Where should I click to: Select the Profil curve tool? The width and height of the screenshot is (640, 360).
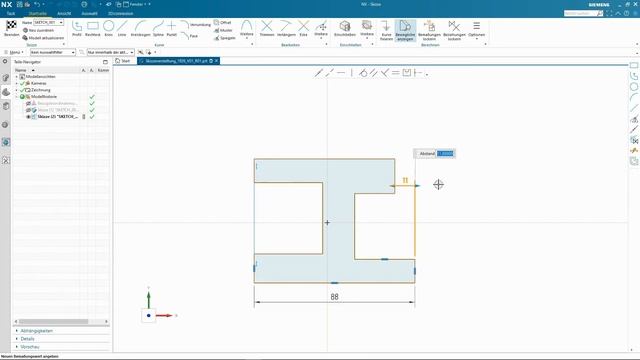click(x=77, y=29)
